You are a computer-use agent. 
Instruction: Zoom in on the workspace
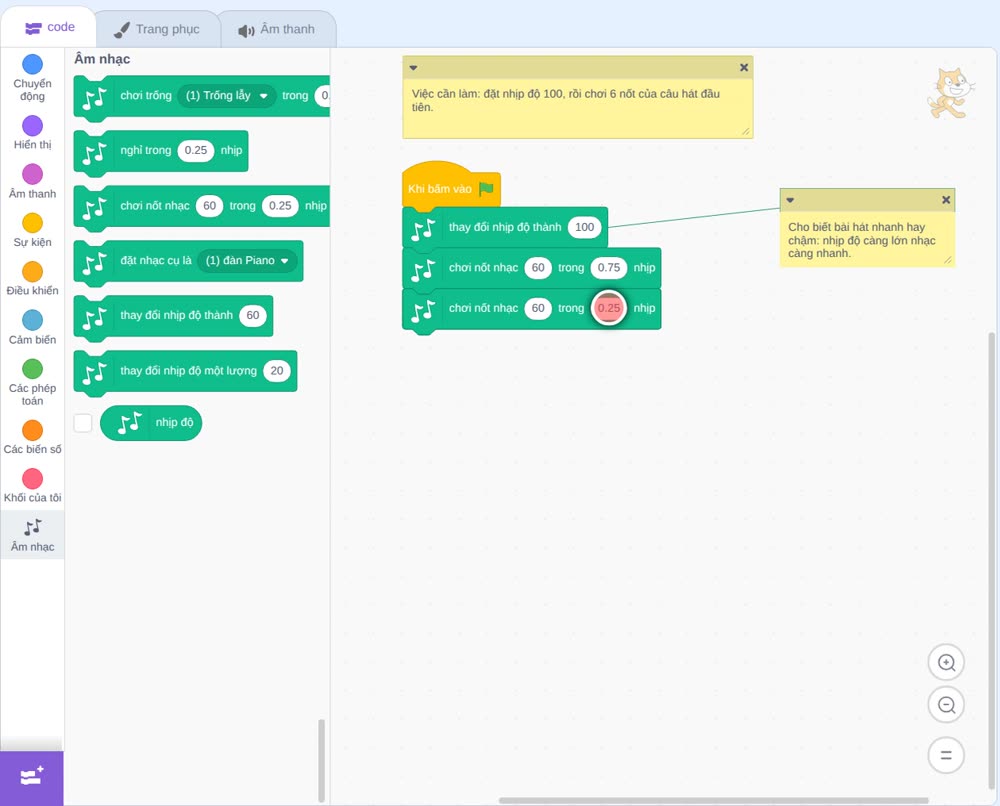pyautogui.click(x=946, y=663)
